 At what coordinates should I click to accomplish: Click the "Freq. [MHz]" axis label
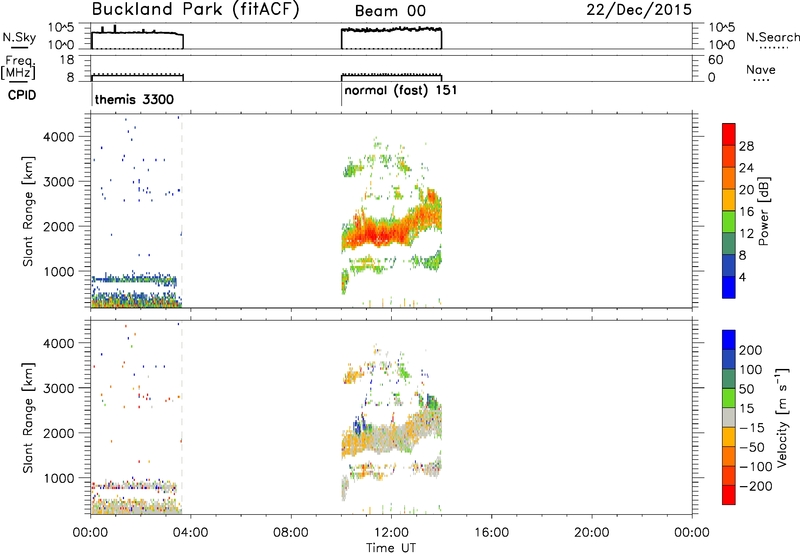click(x=18, y=67)
